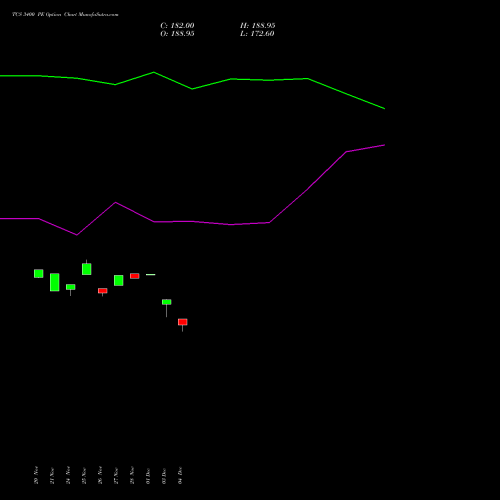The image size is (500, 500).
Task: Click the 27 Nov date label
Action: pyautogui.click(x=116, y=475)
